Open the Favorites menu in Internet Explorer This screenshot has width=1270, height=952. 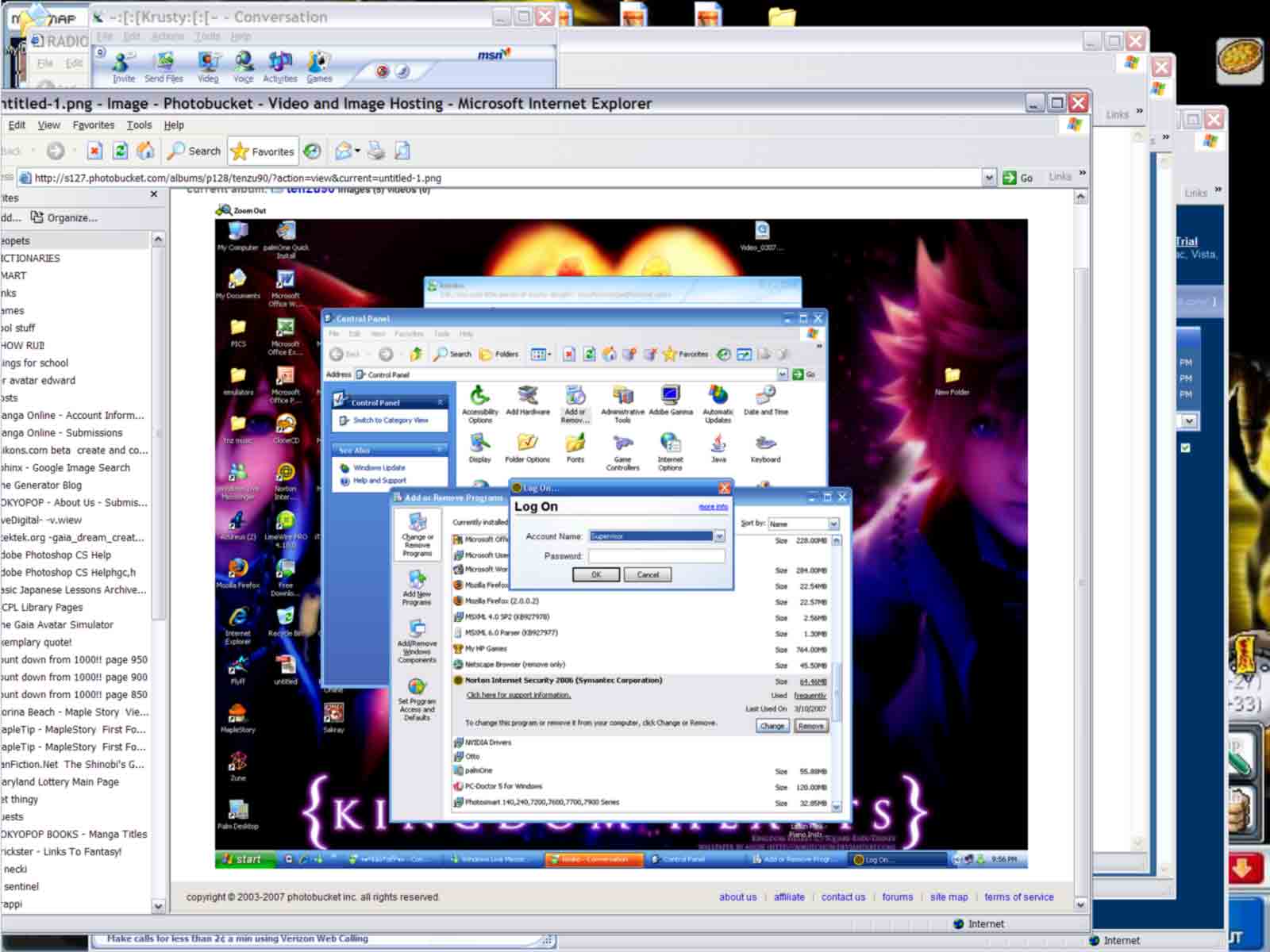(x=94, y=125)
